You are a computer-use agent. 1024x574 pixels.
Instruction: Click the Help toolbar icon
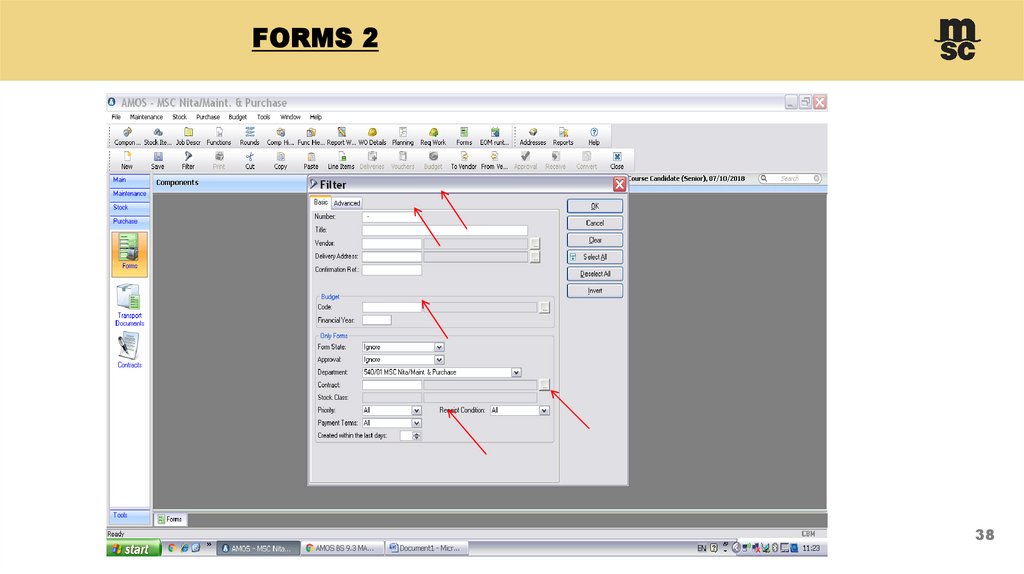pos(594,136)
